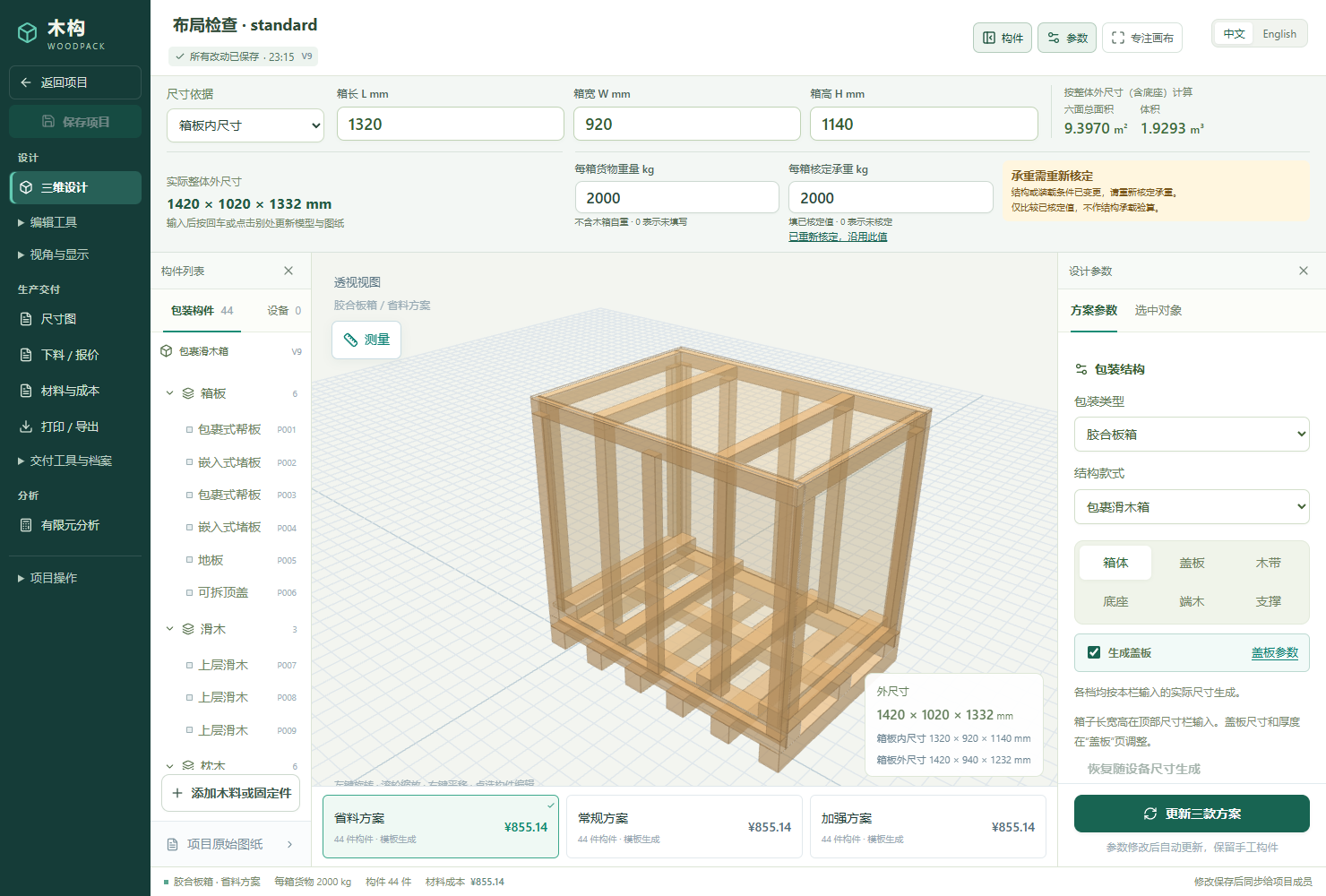1326x896 pixels.
Task: Open 材料与成本 document icon
Action: pyautogui.click(x=26, y=391)
